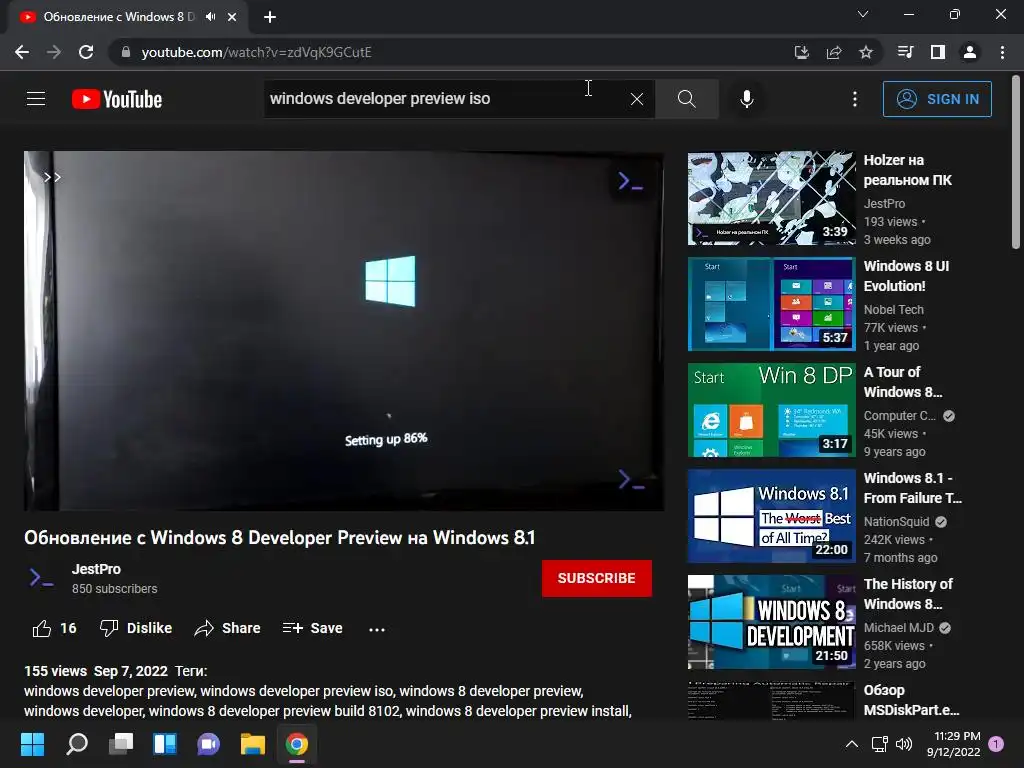This screenshot has width=1024, height=768.
Task: Open more actions ellipsis under video
Action: (x=377, y=629)
